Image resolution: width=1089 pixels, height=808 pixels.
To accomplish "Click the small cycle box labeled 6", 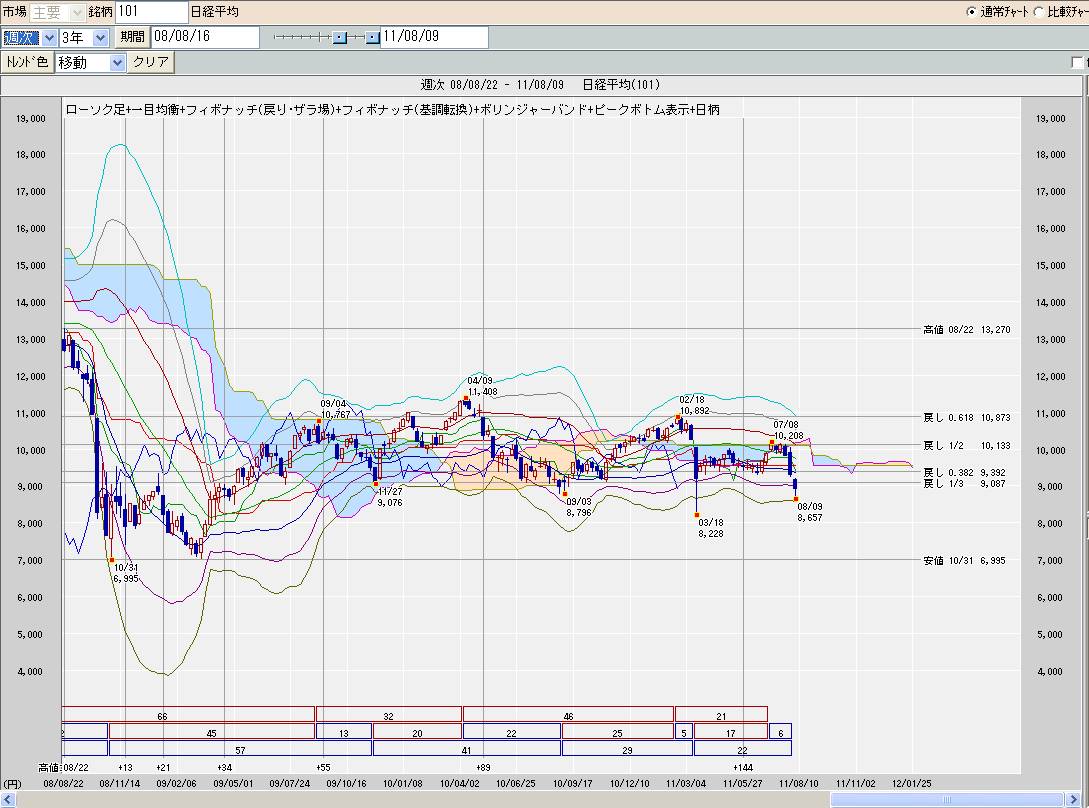I will pyautogui.click(x=780, y=732).
